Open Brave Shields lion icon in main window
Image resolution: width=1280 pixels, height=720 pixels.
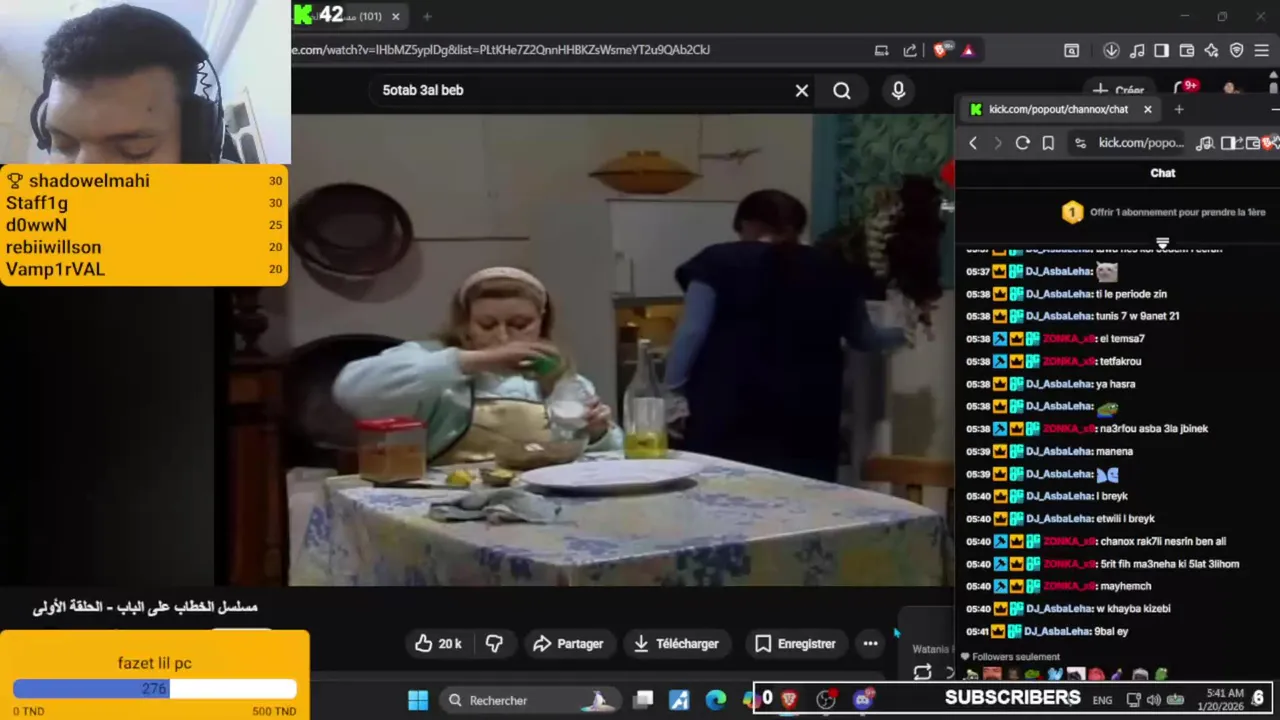tap(940, 50)
